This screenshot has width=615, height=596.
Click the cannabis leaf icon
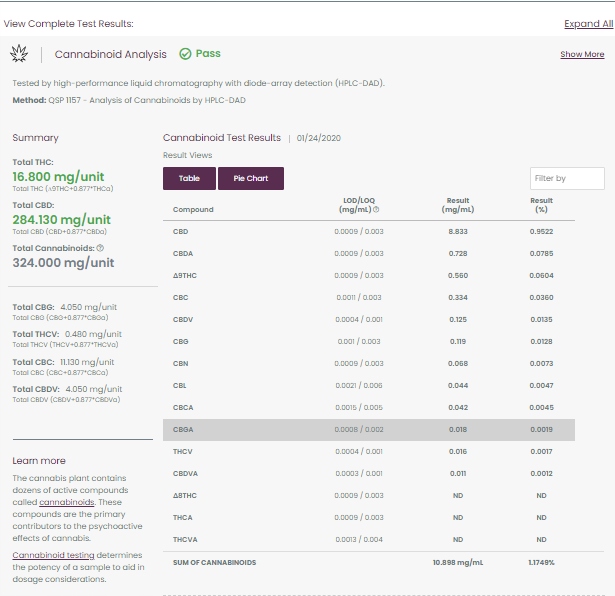click(19, 54)
